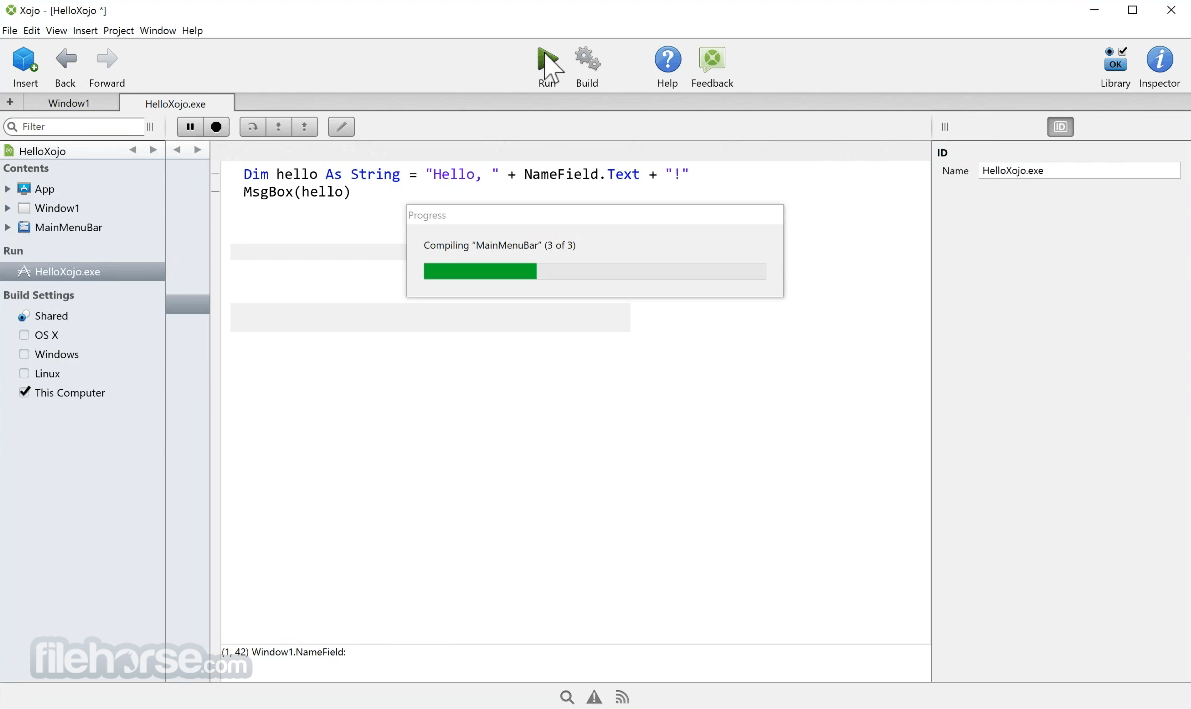Image resolution: width=1191 pixels, height=709 pixels.
Task: Select MainMenuBar in Contents list
Action: pos(68,227)
